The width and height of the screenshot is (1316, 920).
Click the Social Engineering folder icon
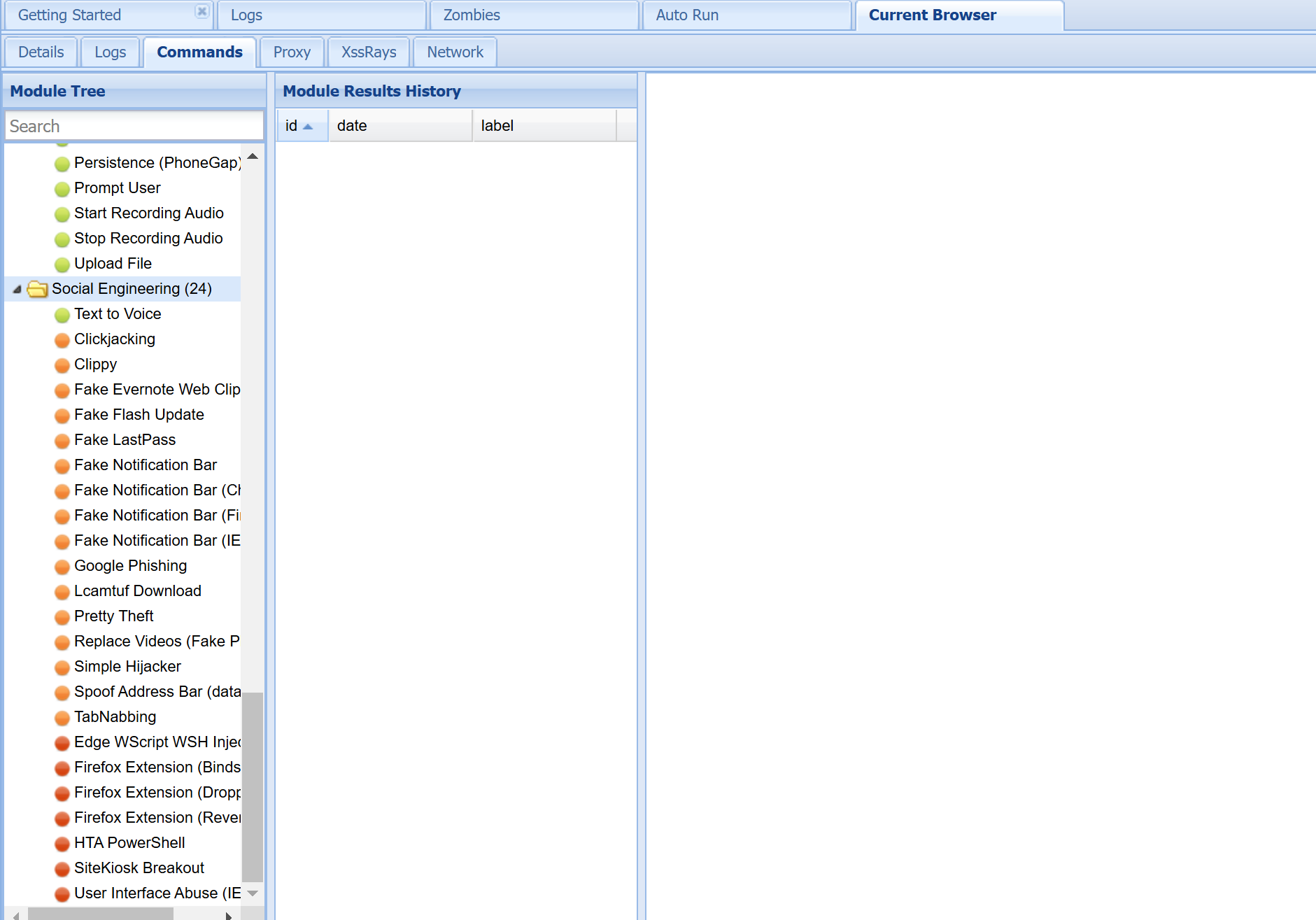(37, 289)
